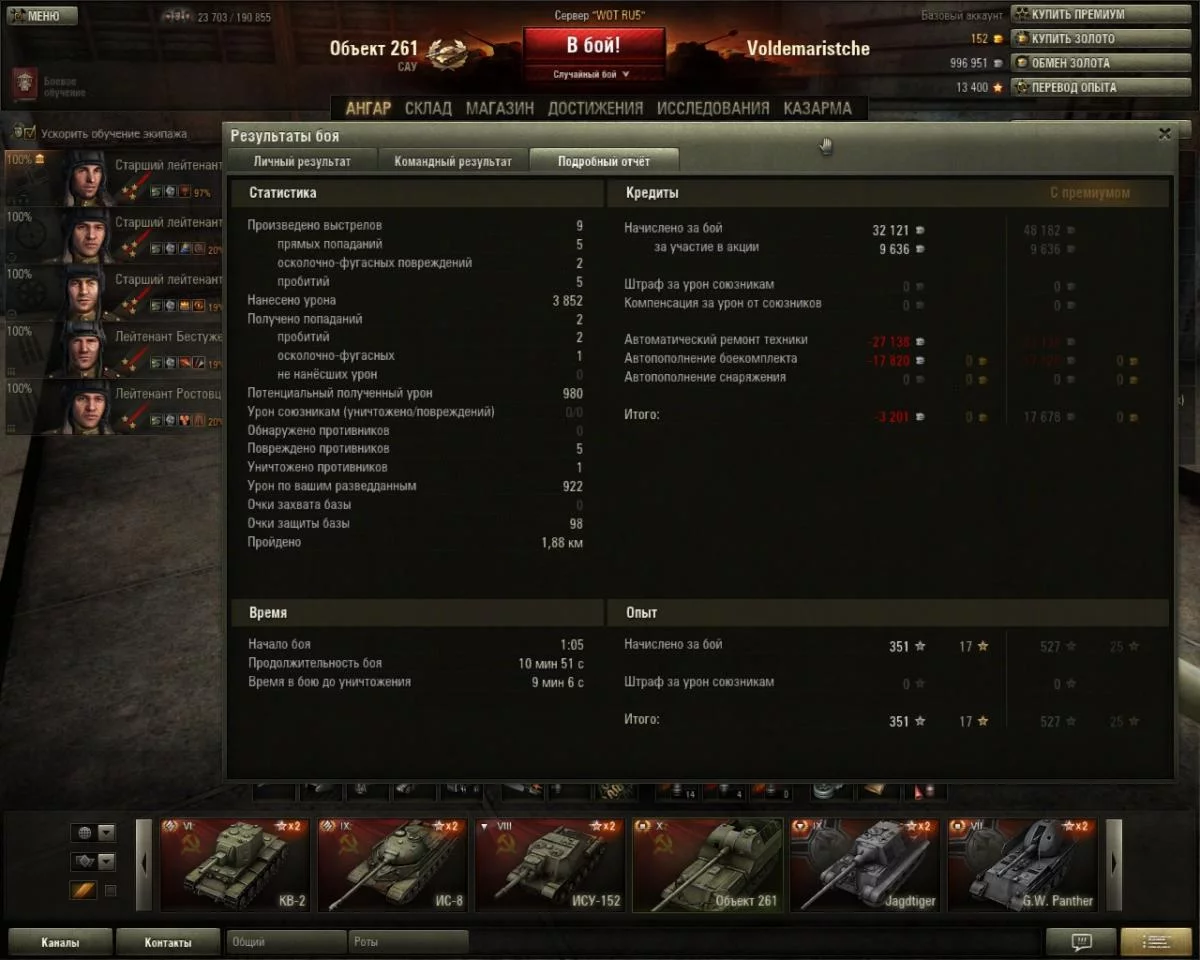Open the МЕНЮ game menu button
Viewport: 1200px width, 960px height.
42,16
